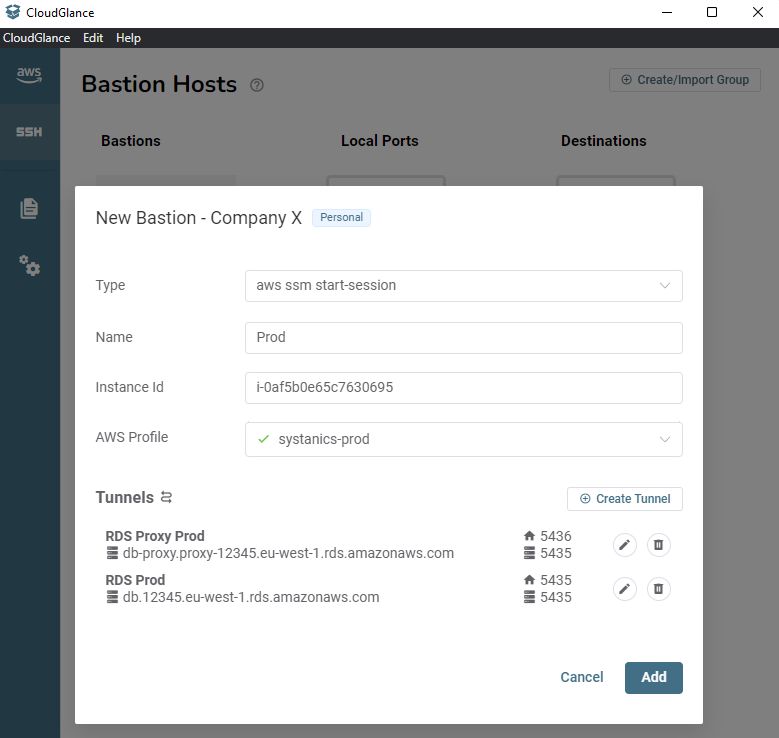The image size is (779, 738).
Task: Click the RDS Proxy Prod tunnel name
Action: coord(155,536)
